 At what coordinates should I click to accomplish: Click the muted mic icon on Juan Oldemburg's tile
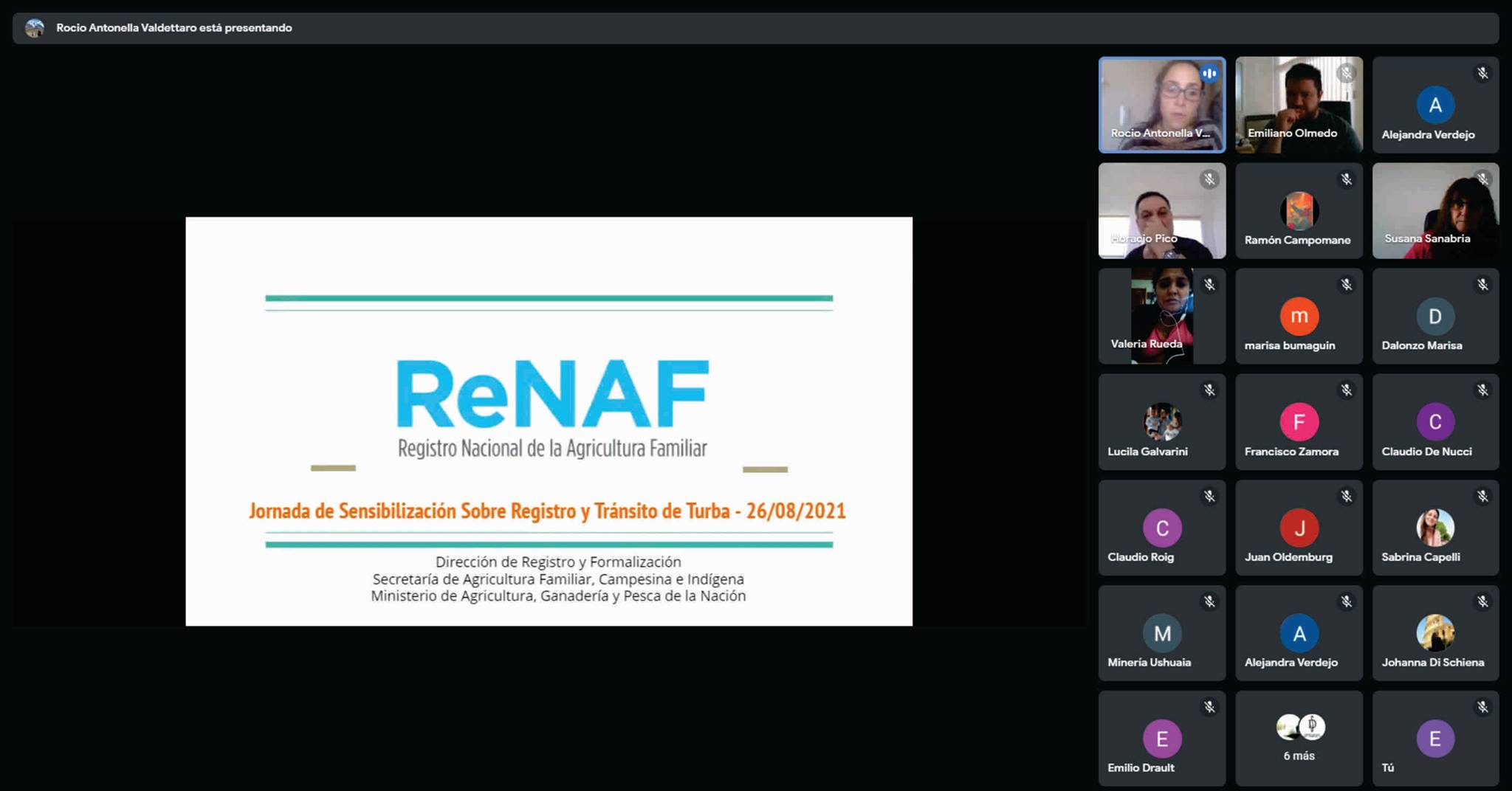tap(1347, 497)
